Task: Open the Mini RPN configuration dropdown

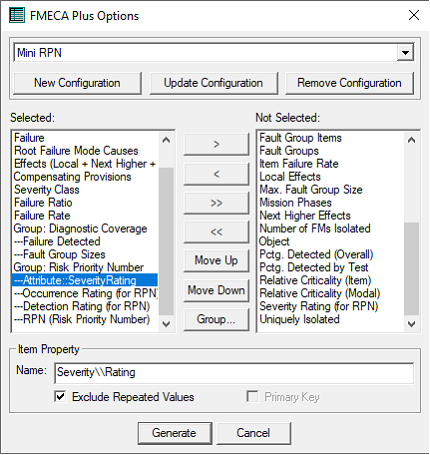Action: (x=405, y=53)
